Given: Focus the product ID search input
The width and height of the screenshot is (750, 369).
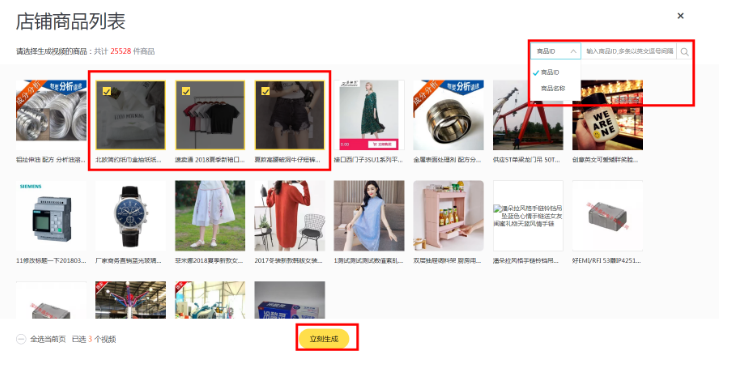Looking at the screenshot, I should 629,51.
